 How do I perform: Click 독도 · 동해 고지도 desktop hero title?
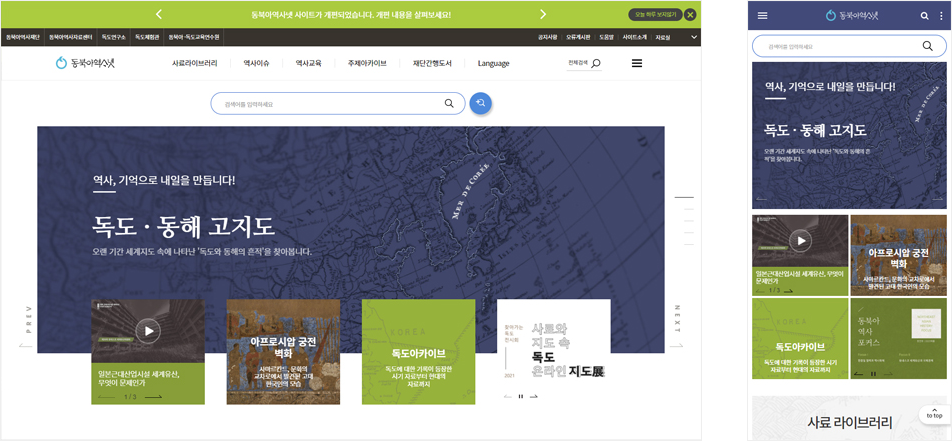pyautogui.click(x=183, y=226)
